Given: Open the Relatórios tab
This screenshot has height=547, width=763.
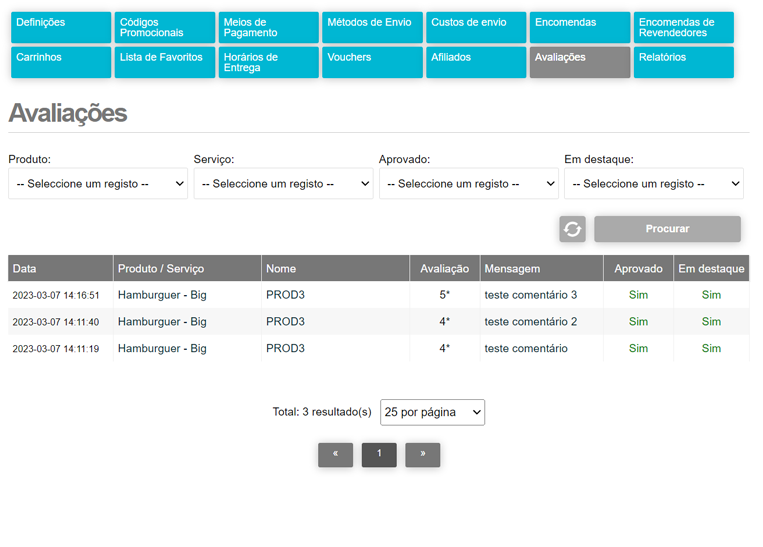Looking at the screenshot, I should (684, 62).
